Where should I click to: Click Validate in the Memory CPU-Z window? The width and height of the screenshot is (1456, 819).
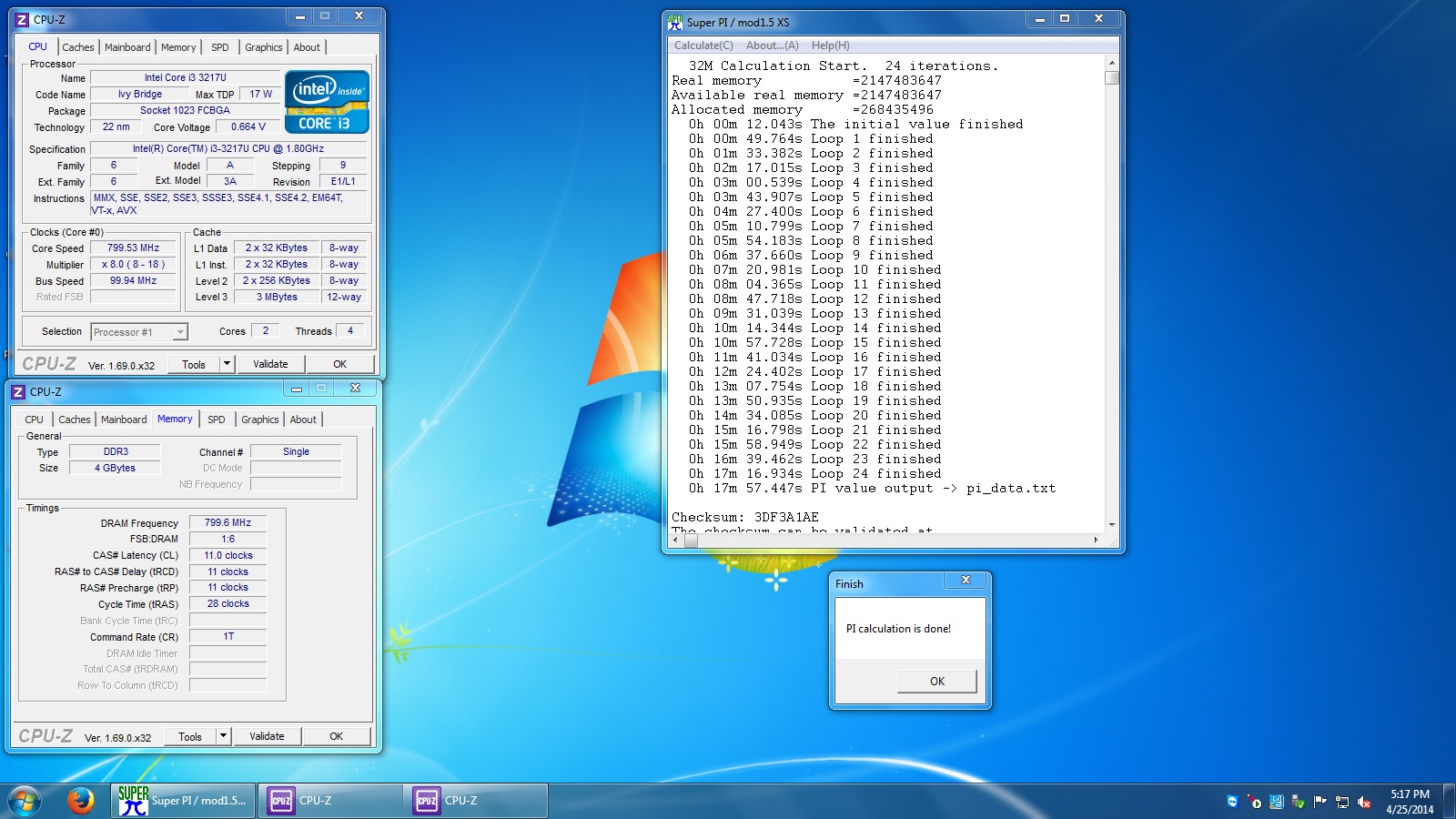pyautogui.click(x=267, y=736)
